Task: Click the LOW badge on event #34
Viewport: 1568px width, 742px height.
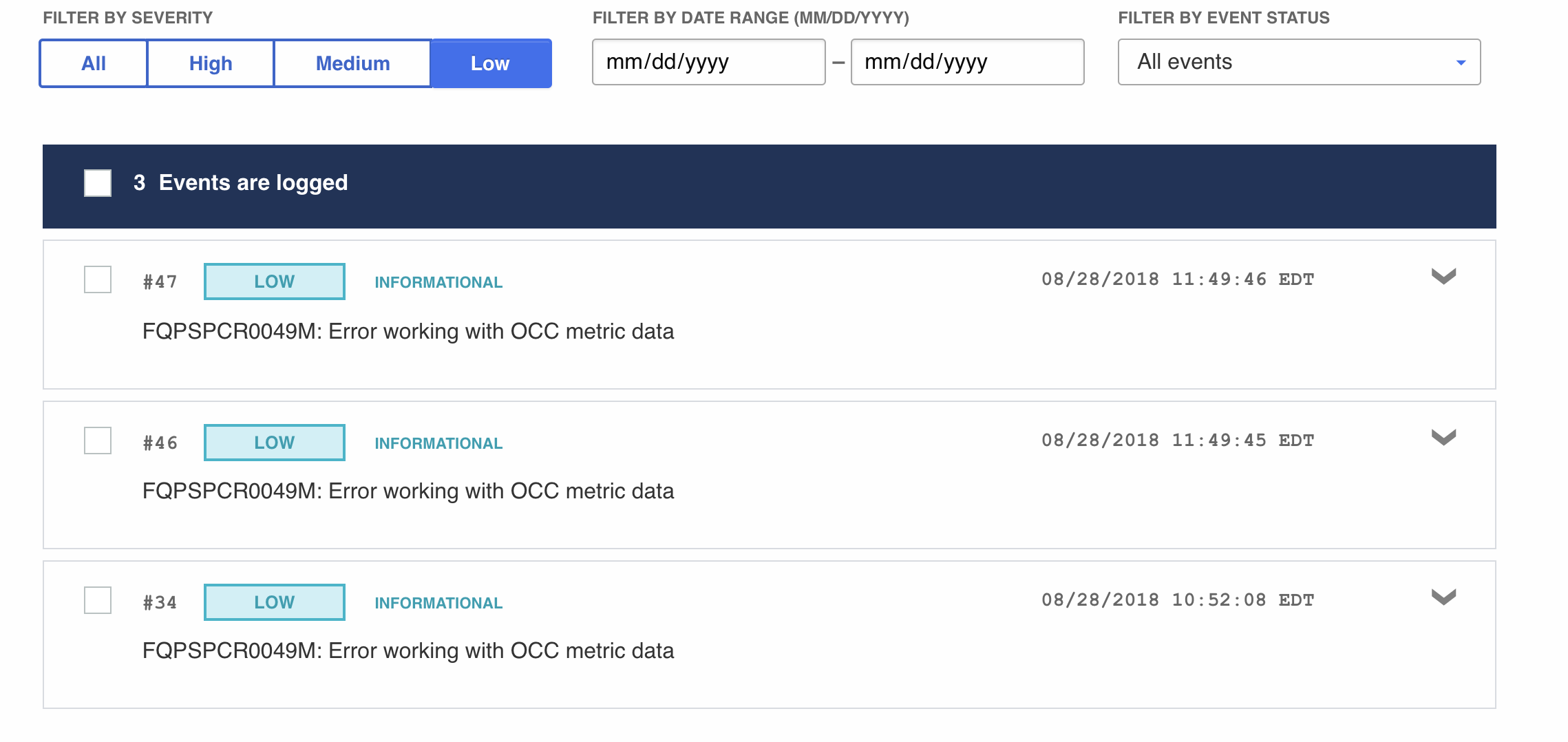Action: coord(273,602)
